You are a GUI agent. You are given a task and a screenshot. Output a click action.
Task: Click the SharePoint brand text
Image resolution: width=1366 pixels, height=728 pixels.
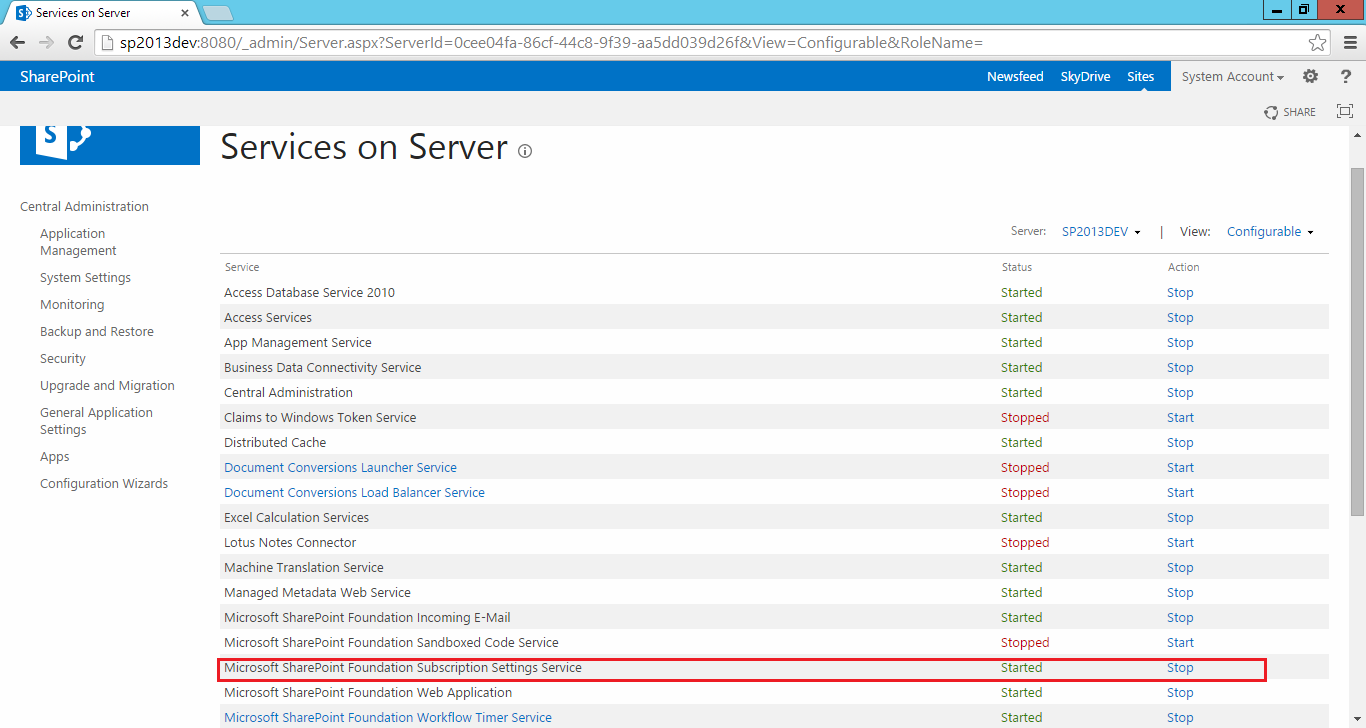(57, 76)
